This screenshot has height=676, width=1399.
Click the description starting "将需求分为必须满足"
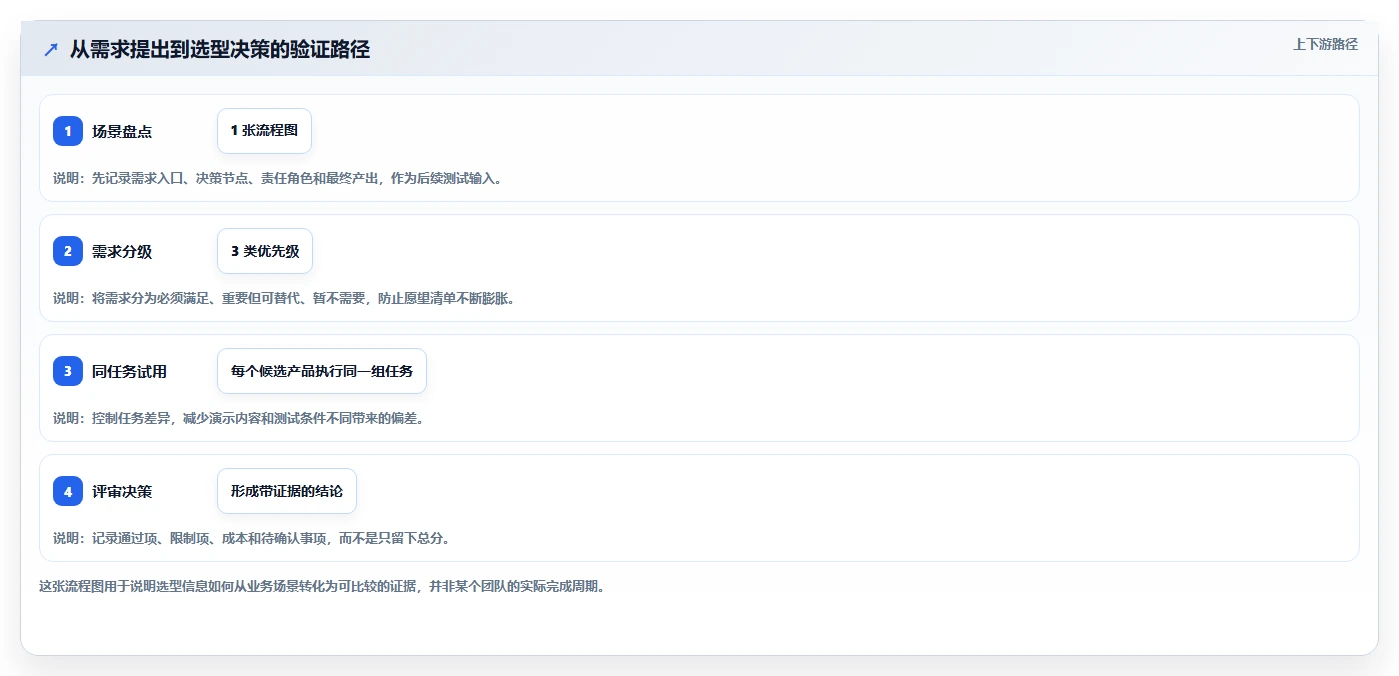284,298
